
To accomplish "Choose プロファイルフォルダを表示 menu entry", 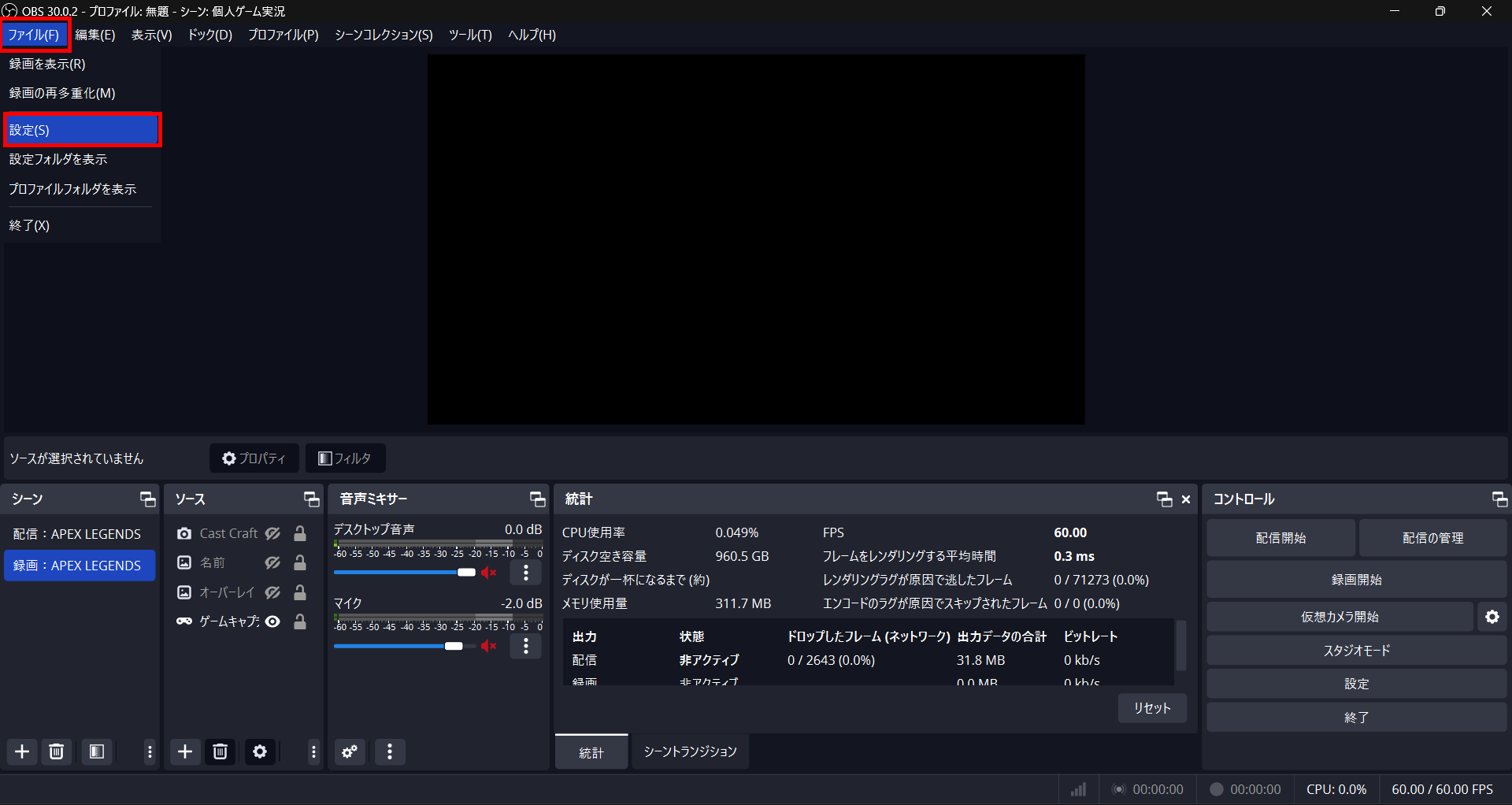I will [x=83, y=189].
